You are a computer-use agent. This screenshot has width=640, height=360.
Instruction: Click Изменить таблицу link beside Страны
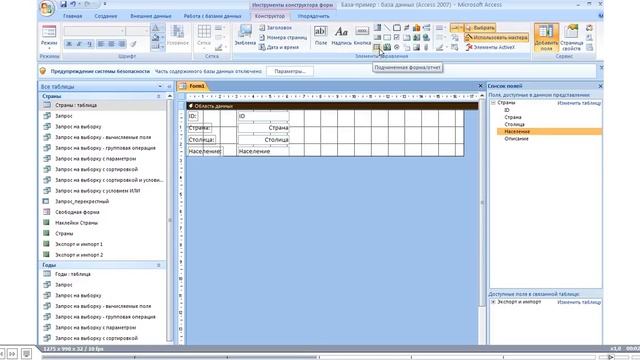(579, 103)
